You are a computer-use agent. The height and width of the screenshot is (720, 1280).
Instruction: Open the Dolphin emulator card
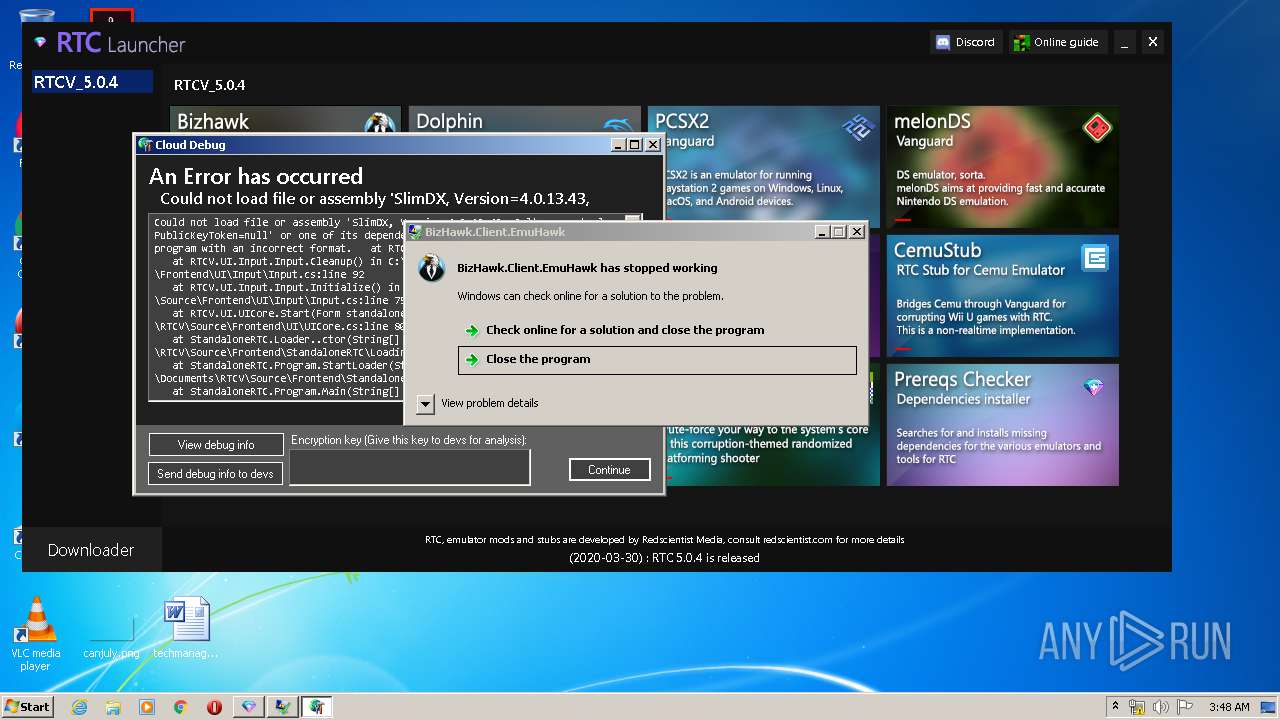524,120
